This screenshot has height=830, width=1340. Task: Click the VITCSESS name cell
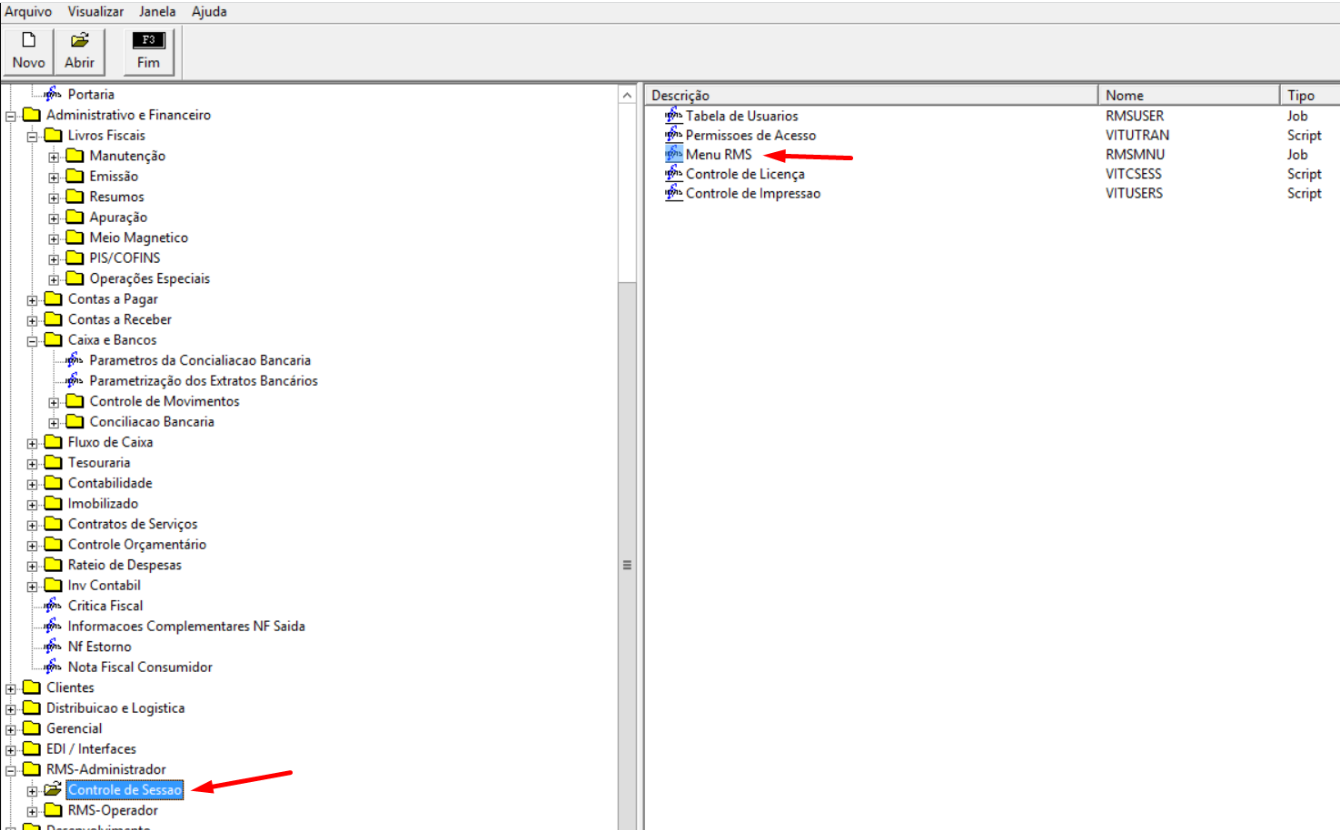coord(1134,174)
